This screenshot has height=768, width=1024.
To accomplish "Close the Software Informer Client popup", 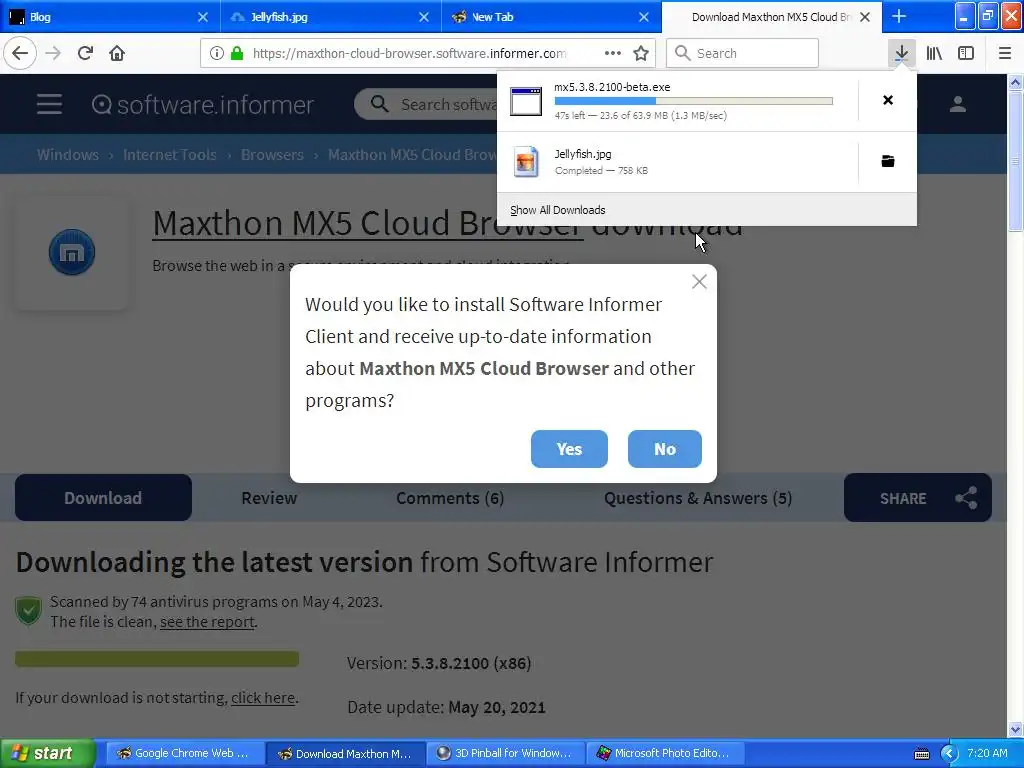I will (x=699, y=281).
